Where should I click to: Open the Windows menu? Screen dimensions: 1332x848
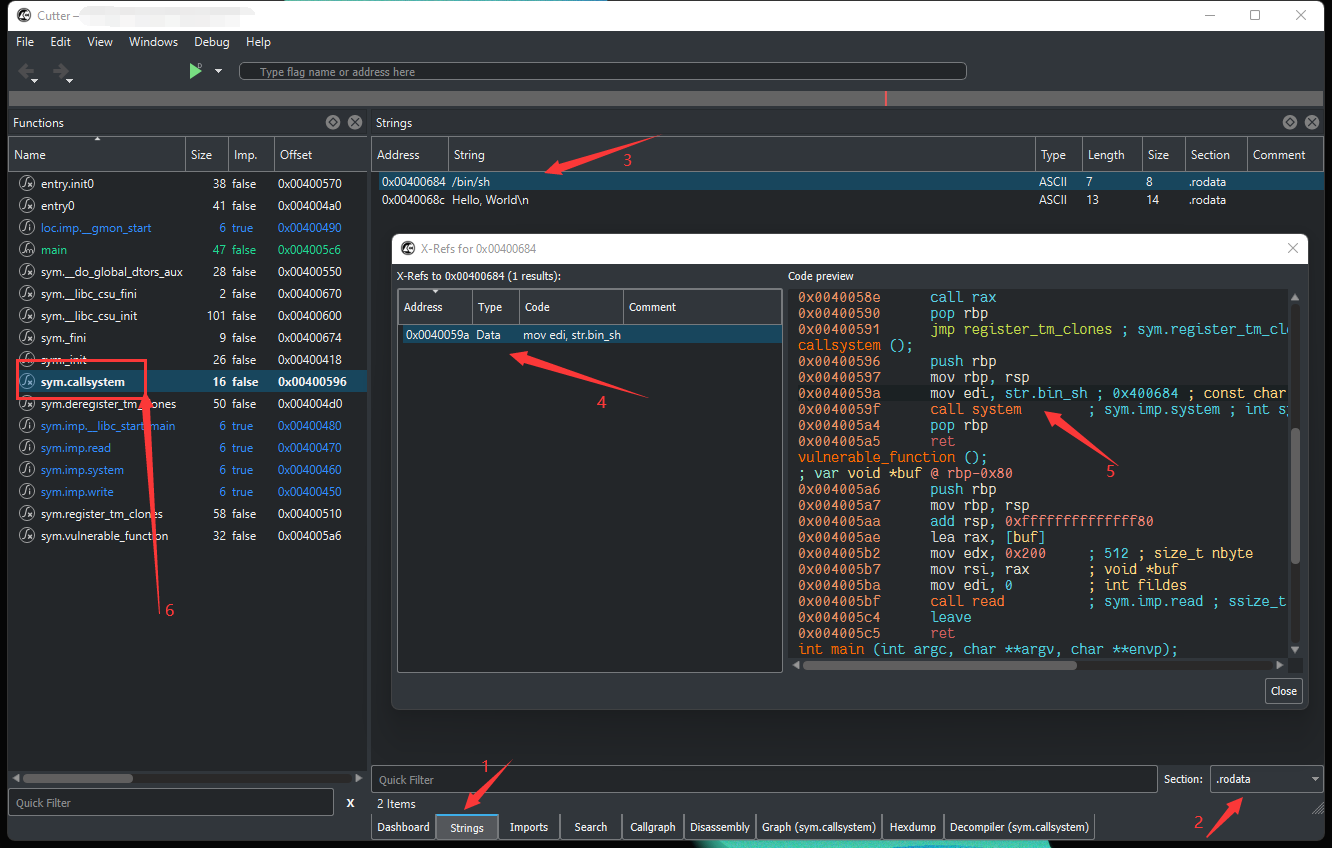(153, 42)
